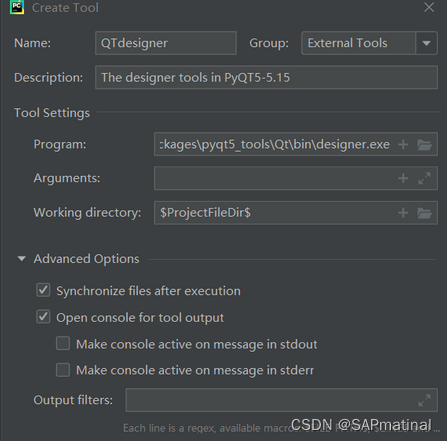Screen dimensions: 447x441
Task: Enable Make console active on stderr message
Action: (63, 370)
